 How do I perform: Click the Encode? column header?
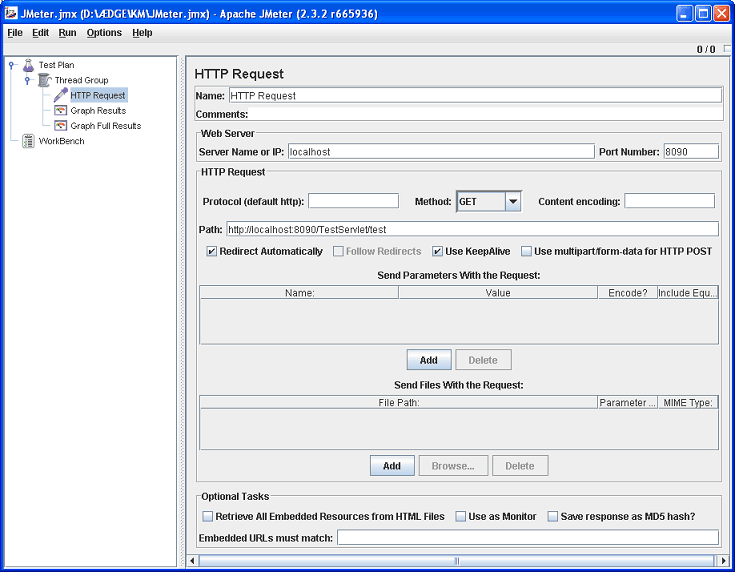click(628, 293)
